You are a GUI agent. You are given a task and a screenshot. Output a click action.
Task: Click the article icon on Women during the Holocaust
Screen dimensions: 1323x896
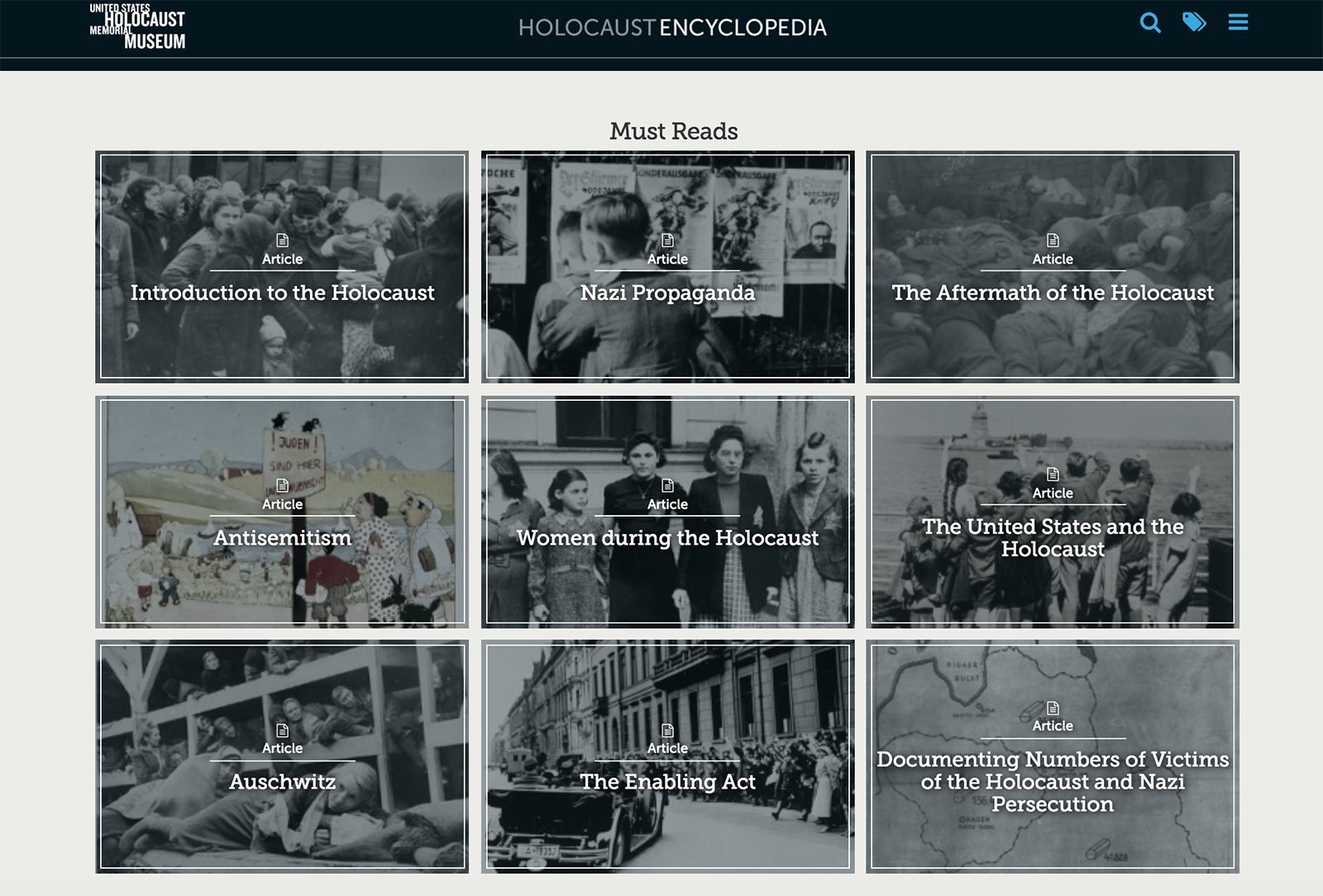pyautogui.click(x=668, y=484)
